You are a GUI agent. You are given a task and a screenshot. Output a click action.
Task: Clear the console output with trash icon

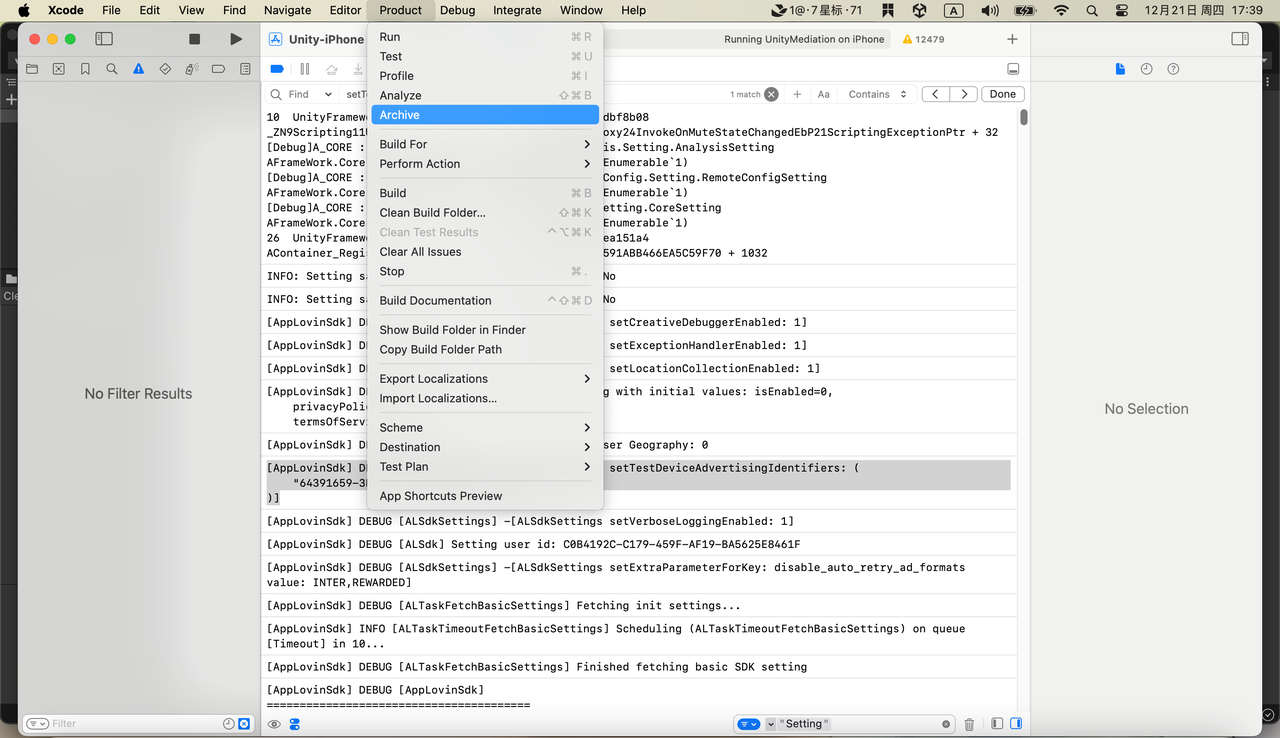pos(969,724)
